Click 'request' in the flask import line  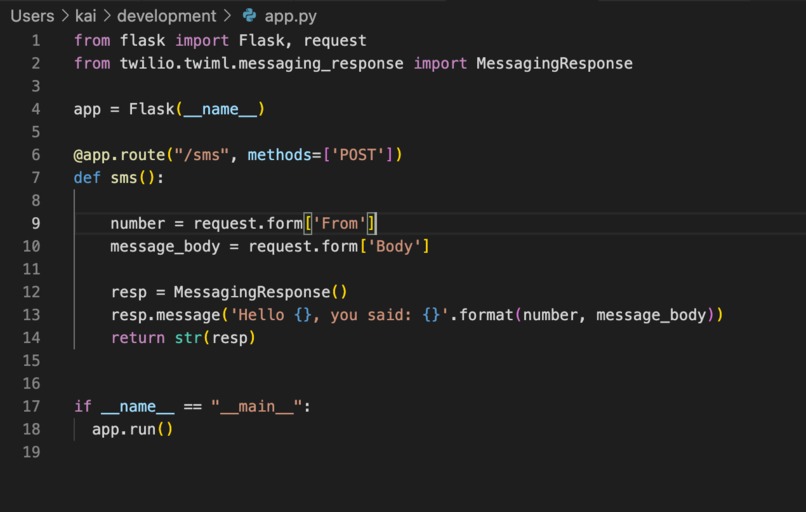click(x=335, y=41)
